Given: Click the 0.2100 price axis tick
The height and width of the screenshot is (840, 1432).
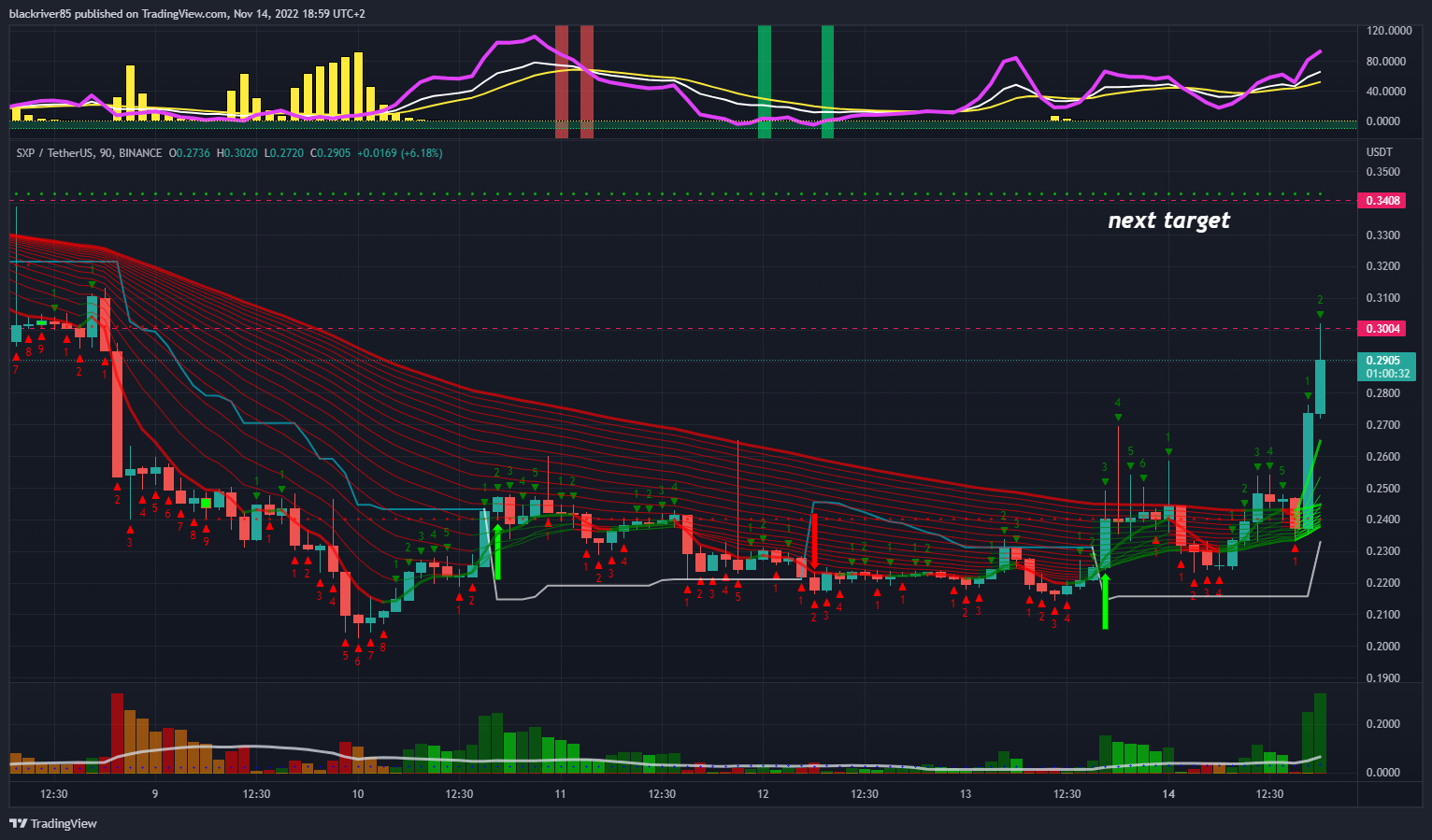Looking at the screenshot, I should point(1383,616).
